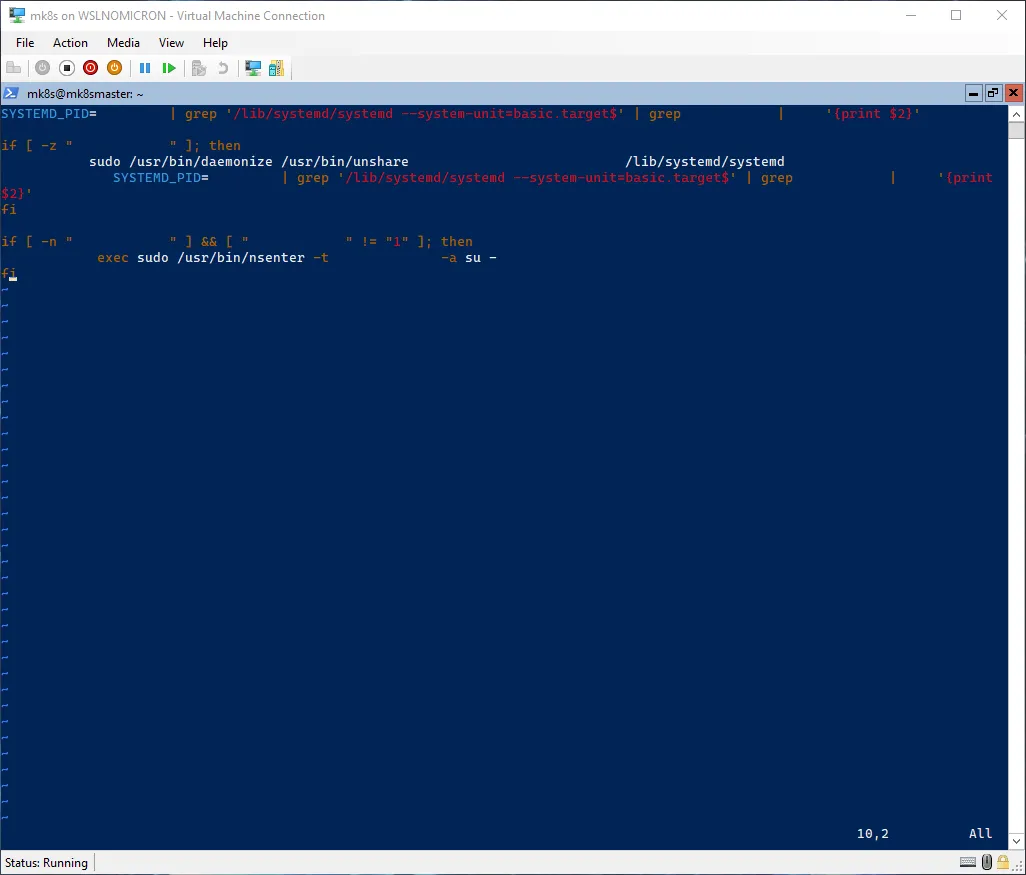This screenshot has width=1026, height=875.
Task: Click the Share/USB resources toolbar icon
Action: (276, 68)
